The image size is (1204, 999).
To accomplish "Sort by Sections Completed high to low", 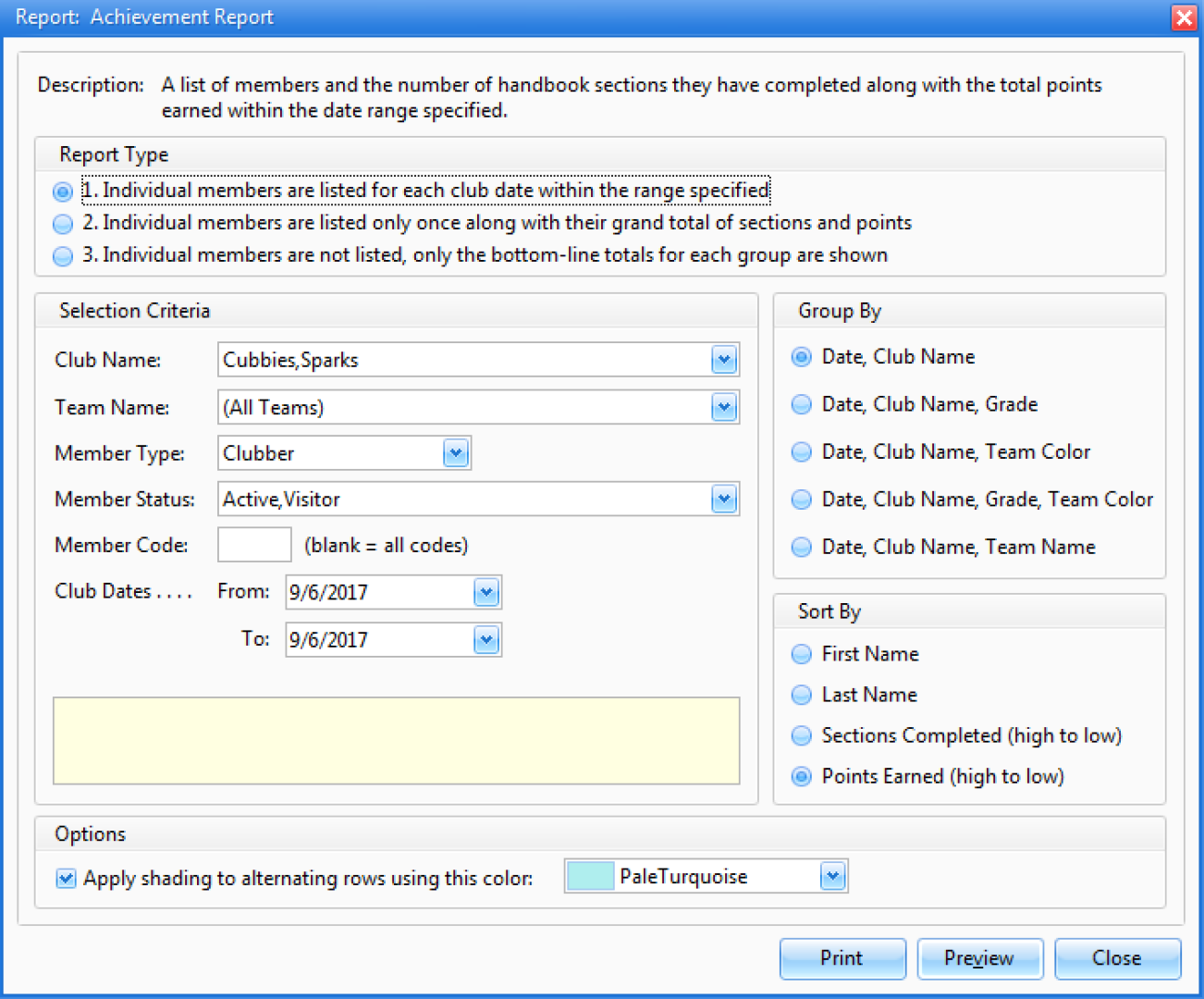I will [x=802, y=735].
